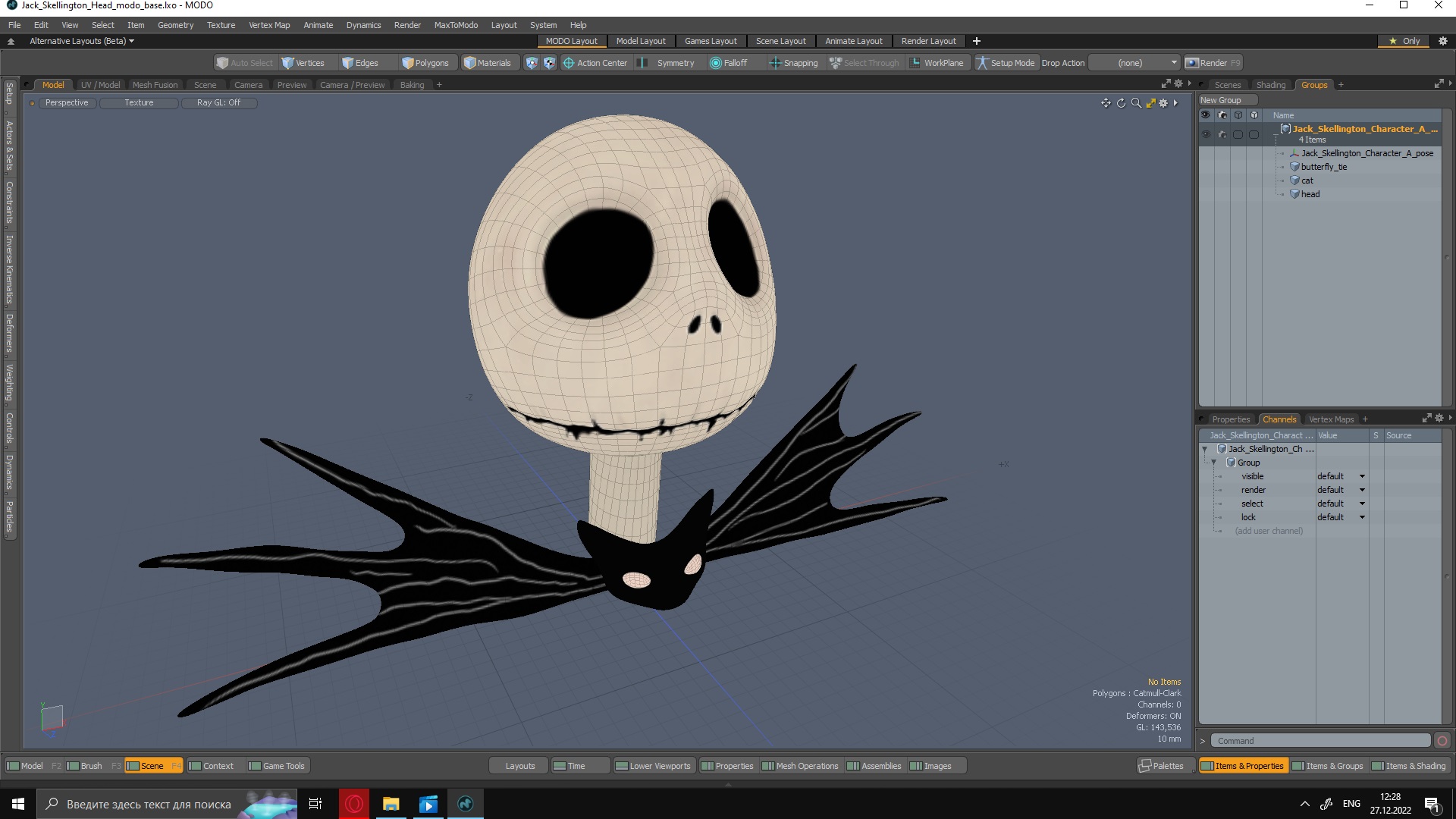The image size is (1456, 819).
Task: Switch to the UV / Model tab
Action: coord(100,85)
